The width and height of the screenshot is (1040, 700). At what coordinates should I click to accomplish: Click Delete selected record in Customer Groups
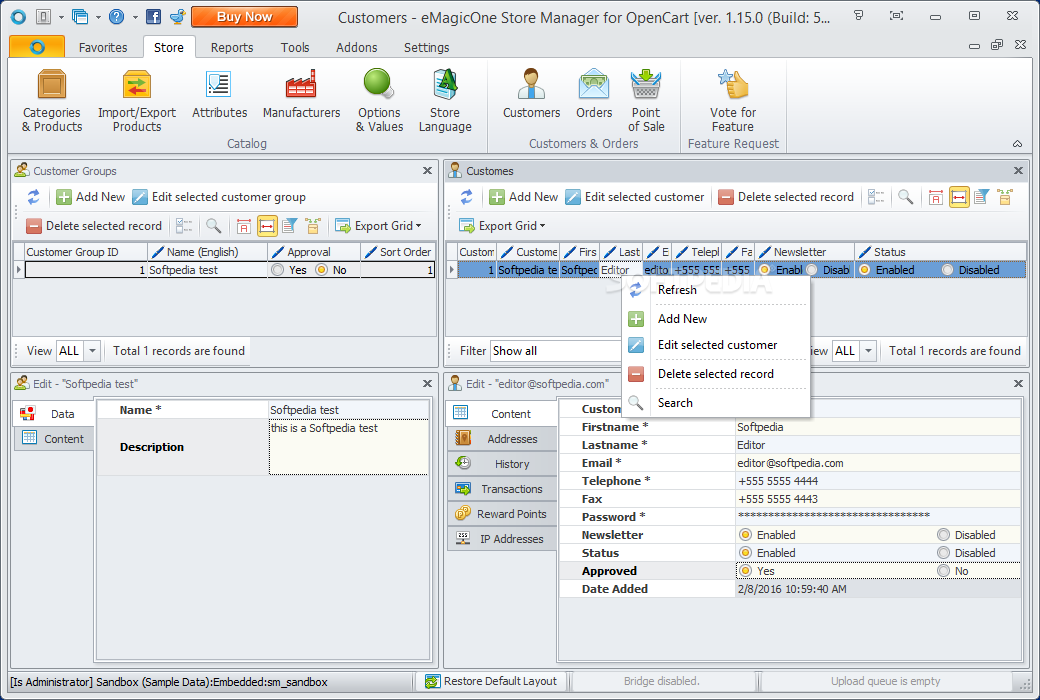(x=94, y=226)
